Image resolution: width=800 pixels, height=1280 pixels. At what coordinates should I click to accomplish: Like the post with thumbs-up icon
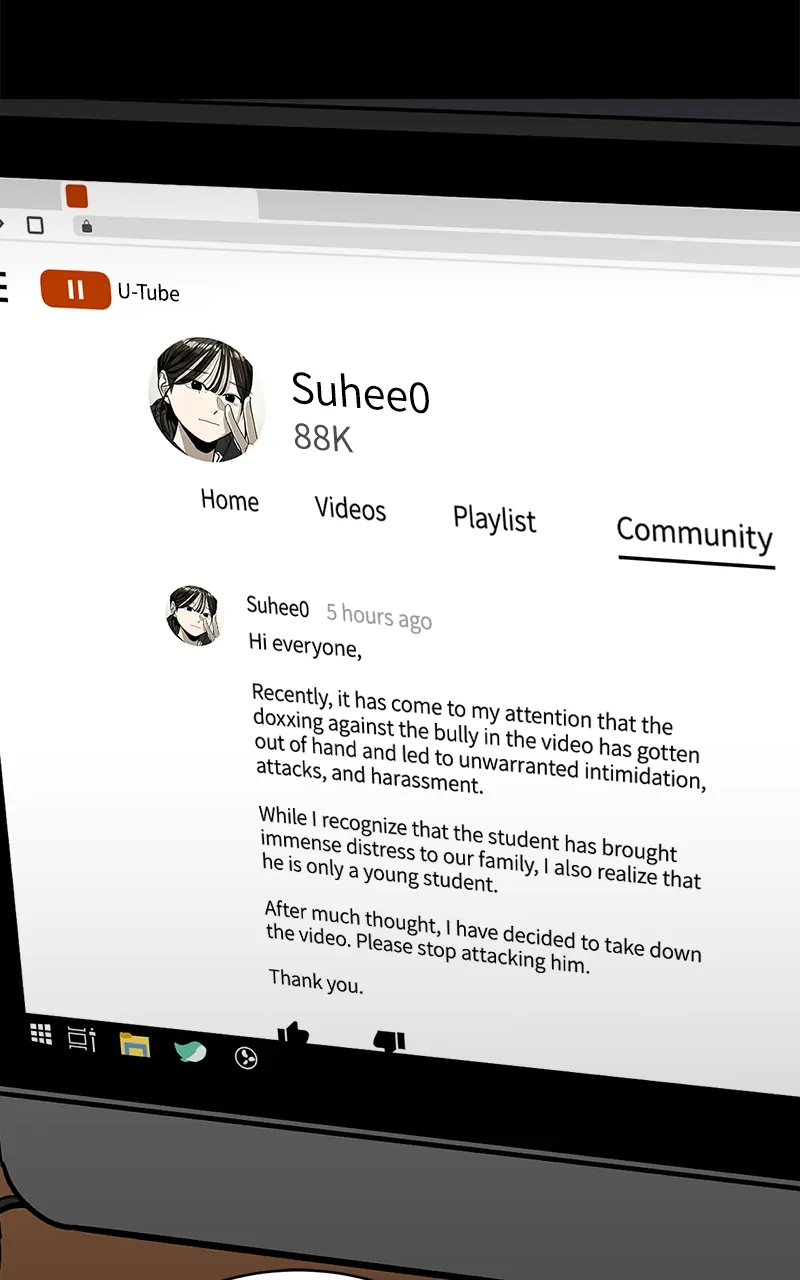click(292, 1033)
